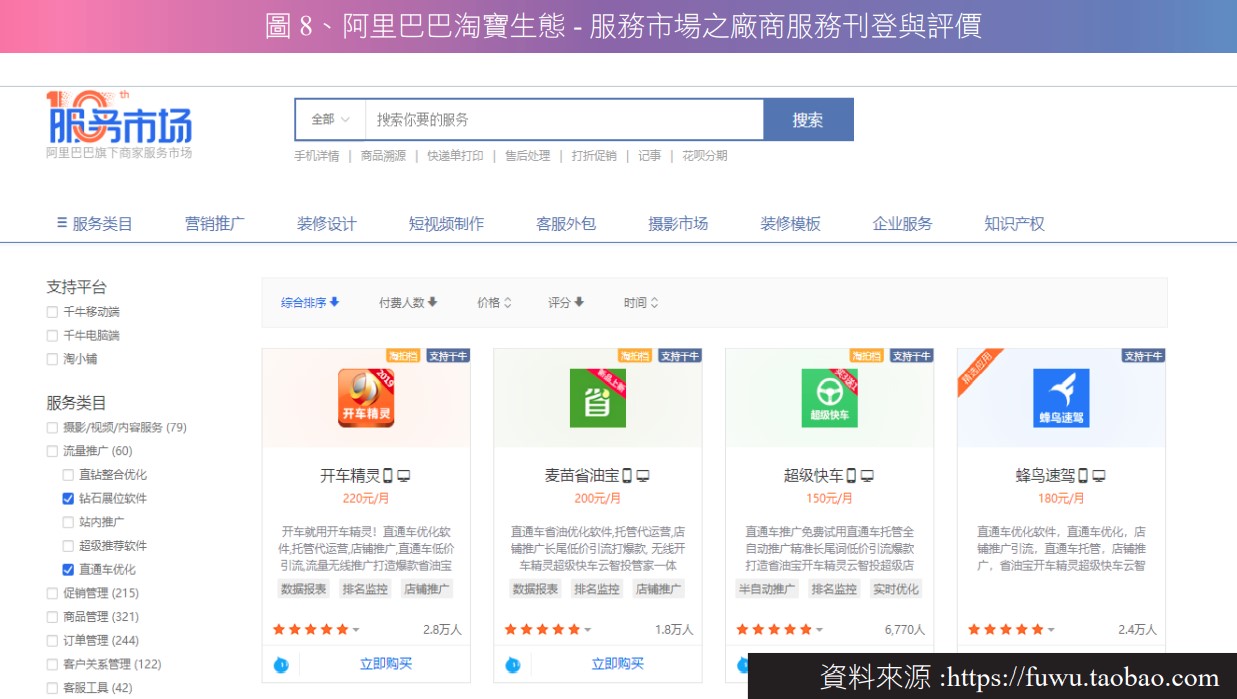Expand the 开车精灵 star rating dropdown
Screen dimensions: 1237x699
[356, 630]
